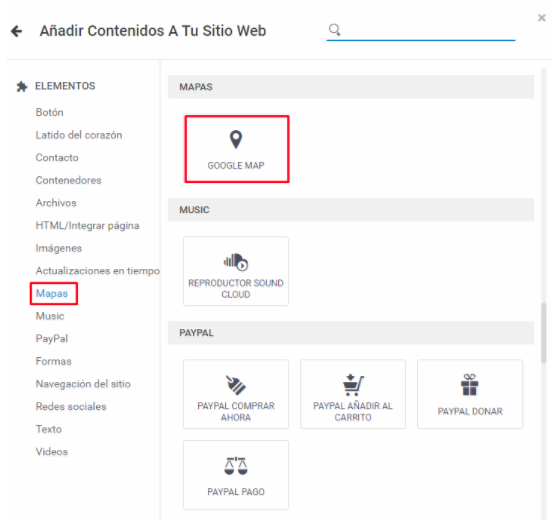Click the search input field
Viewport: 552px width, 523px height.
click(429, 31)
